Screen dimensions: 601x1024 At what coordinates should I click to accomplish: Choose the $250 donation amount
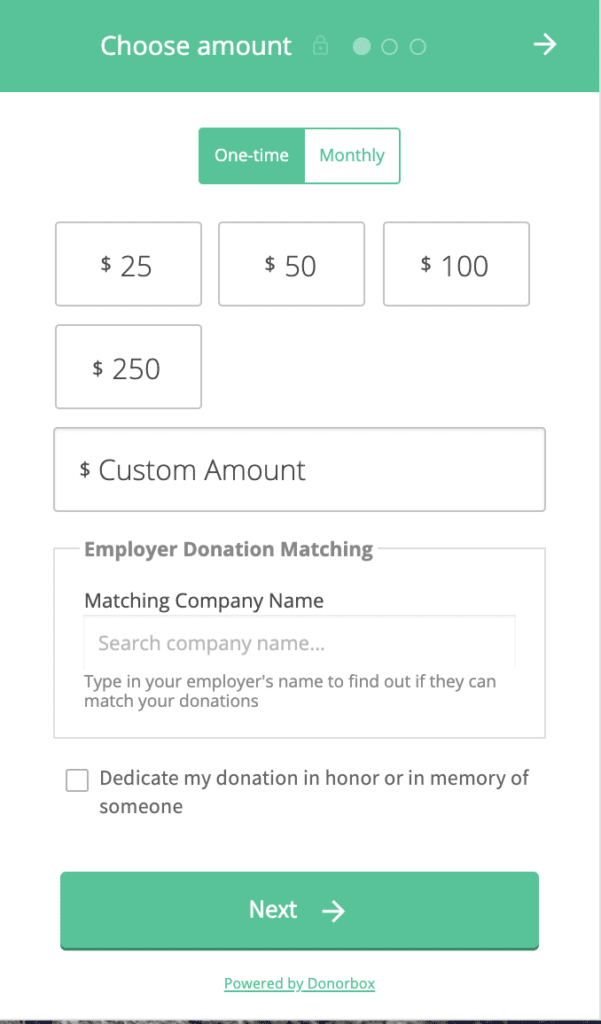click(128, 367)
